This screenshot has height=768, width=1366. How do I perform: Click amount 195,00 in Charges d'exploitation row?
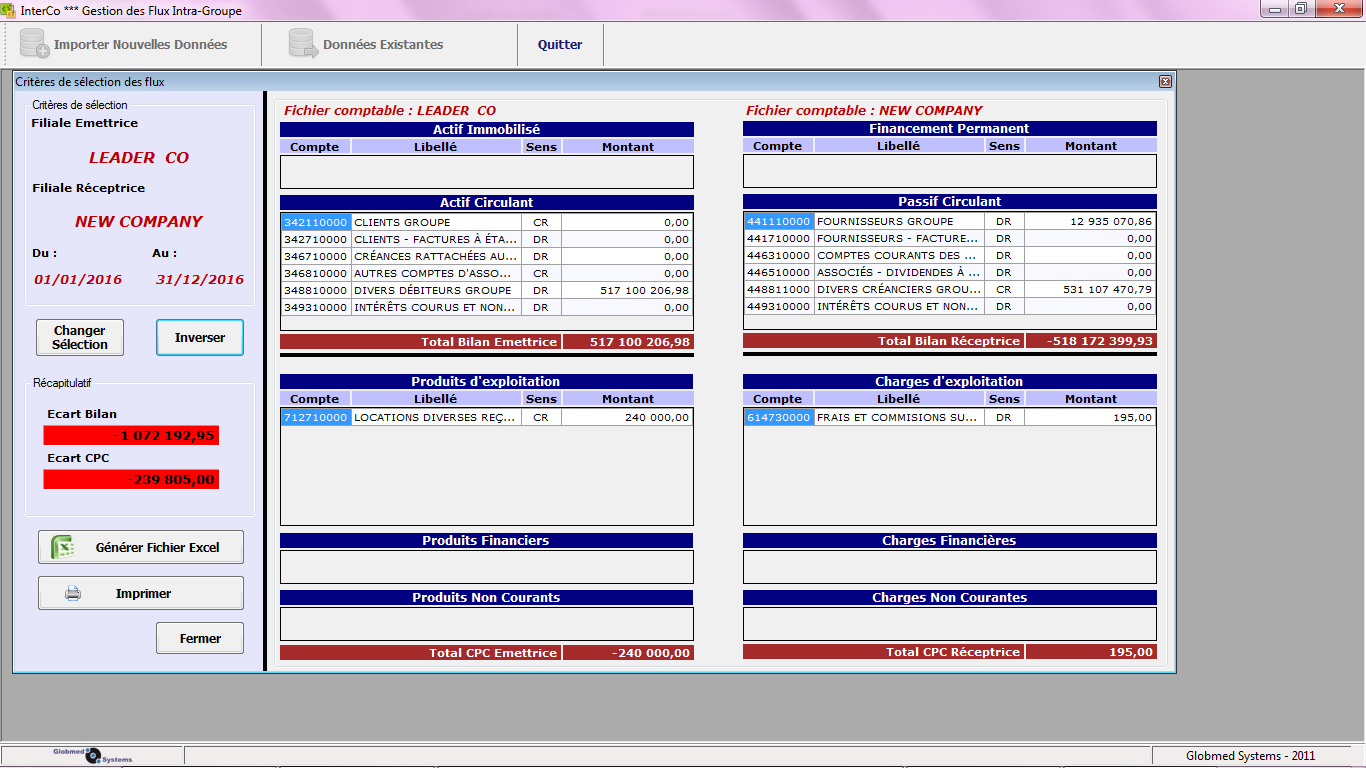(x=1090, y=417)
